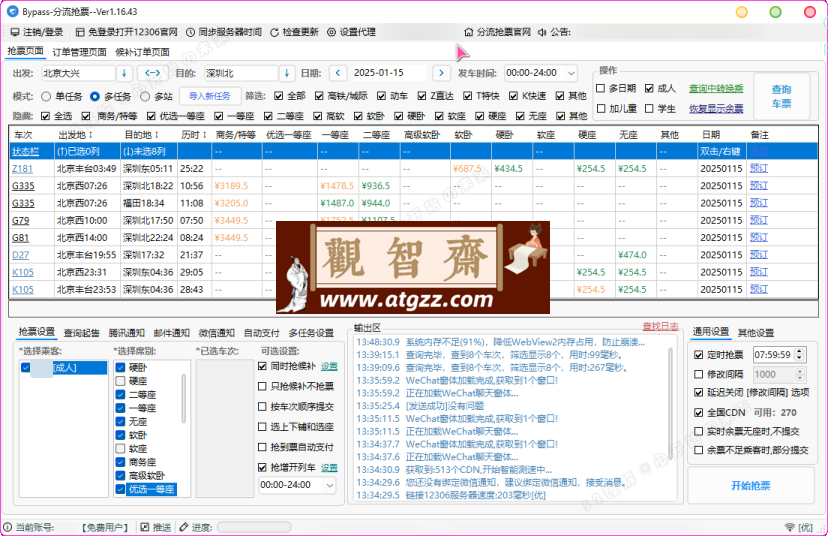
Task: Click ¥687.5 soft sleeper price of Z181
Action: click(x=467, y=168)
